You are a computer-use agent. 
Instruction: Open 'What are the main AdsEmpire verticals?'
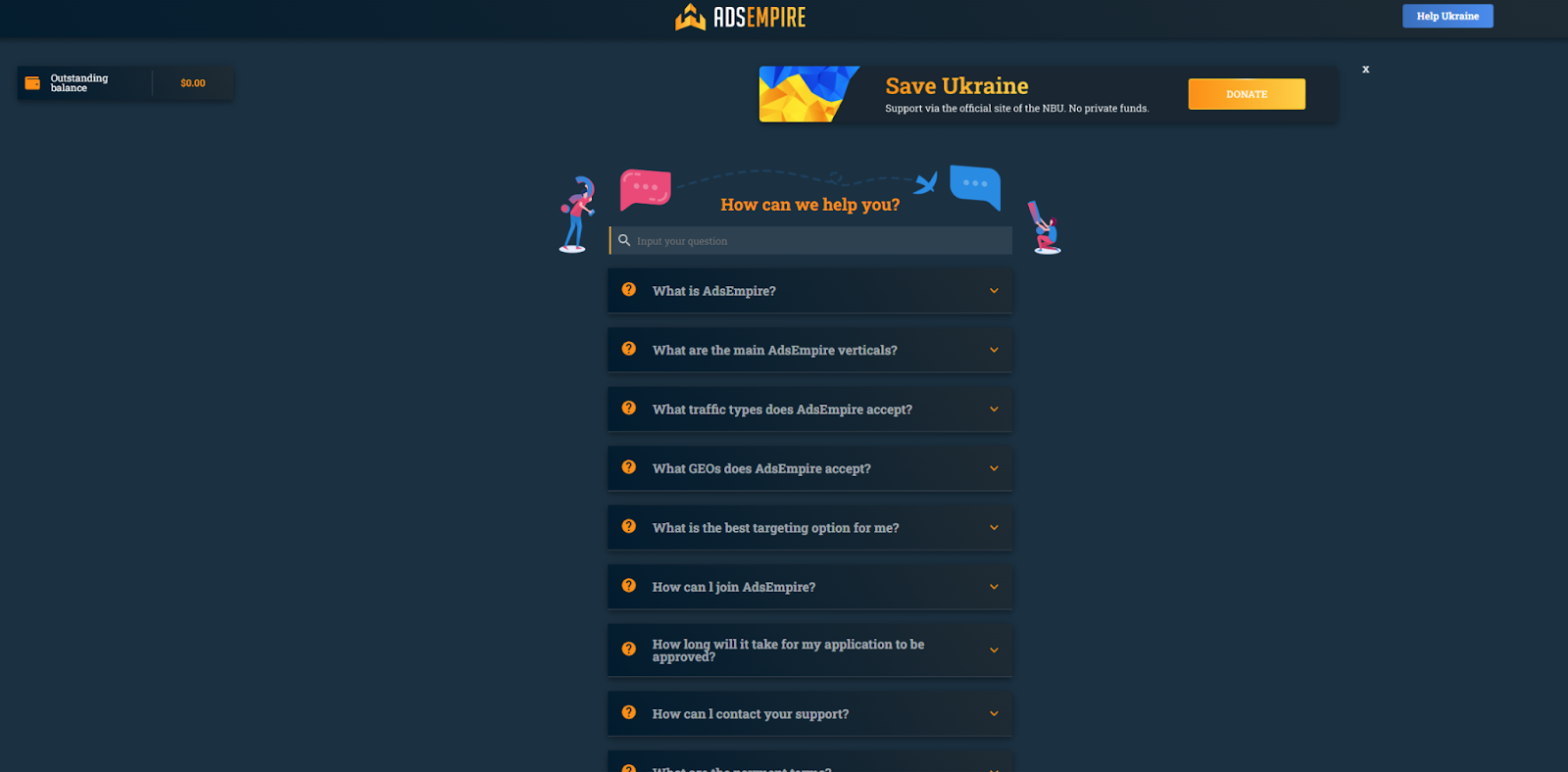[810, 350]
